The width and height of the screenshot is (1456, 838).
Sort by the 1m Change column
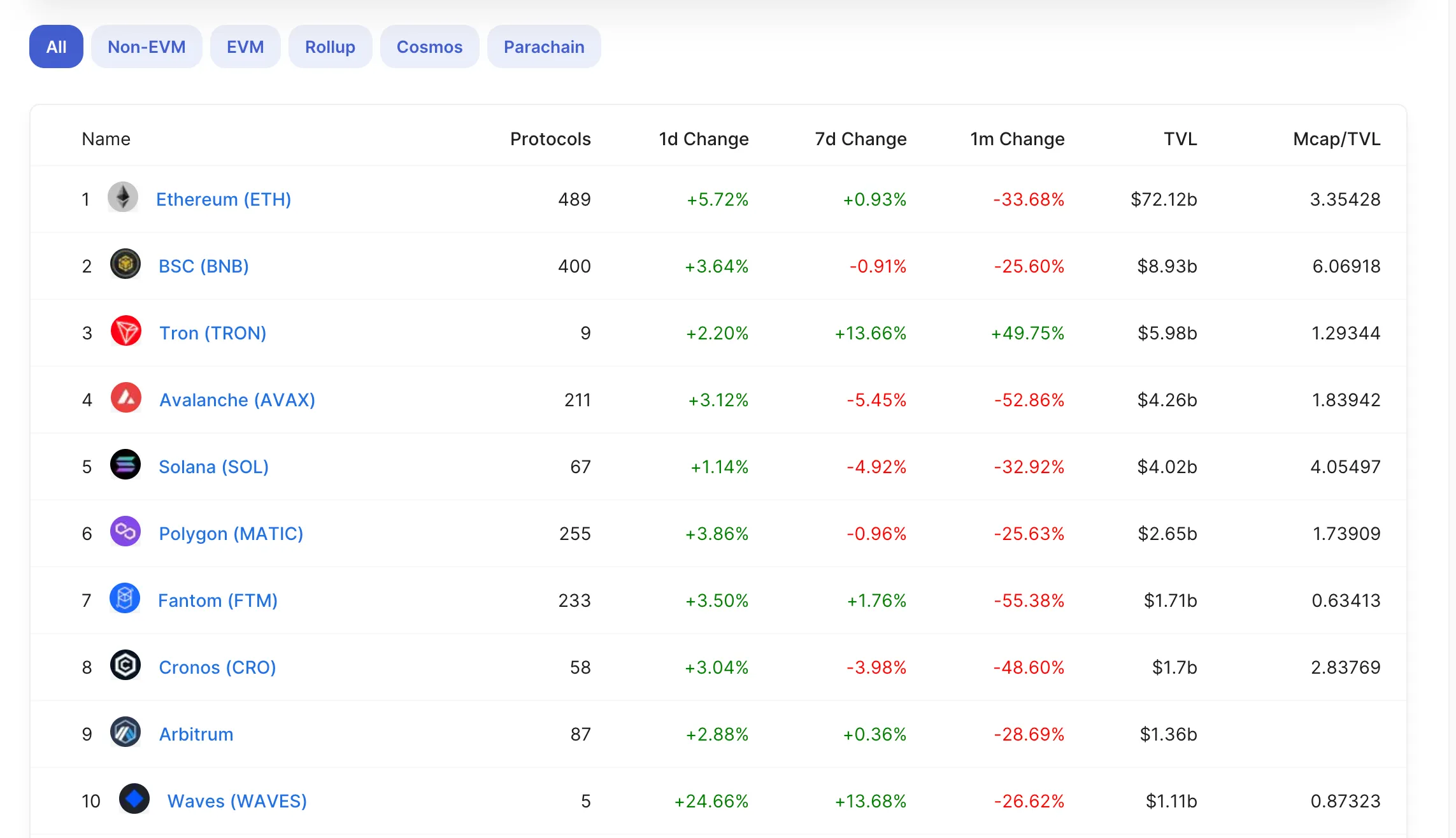tap(1017, 139)
